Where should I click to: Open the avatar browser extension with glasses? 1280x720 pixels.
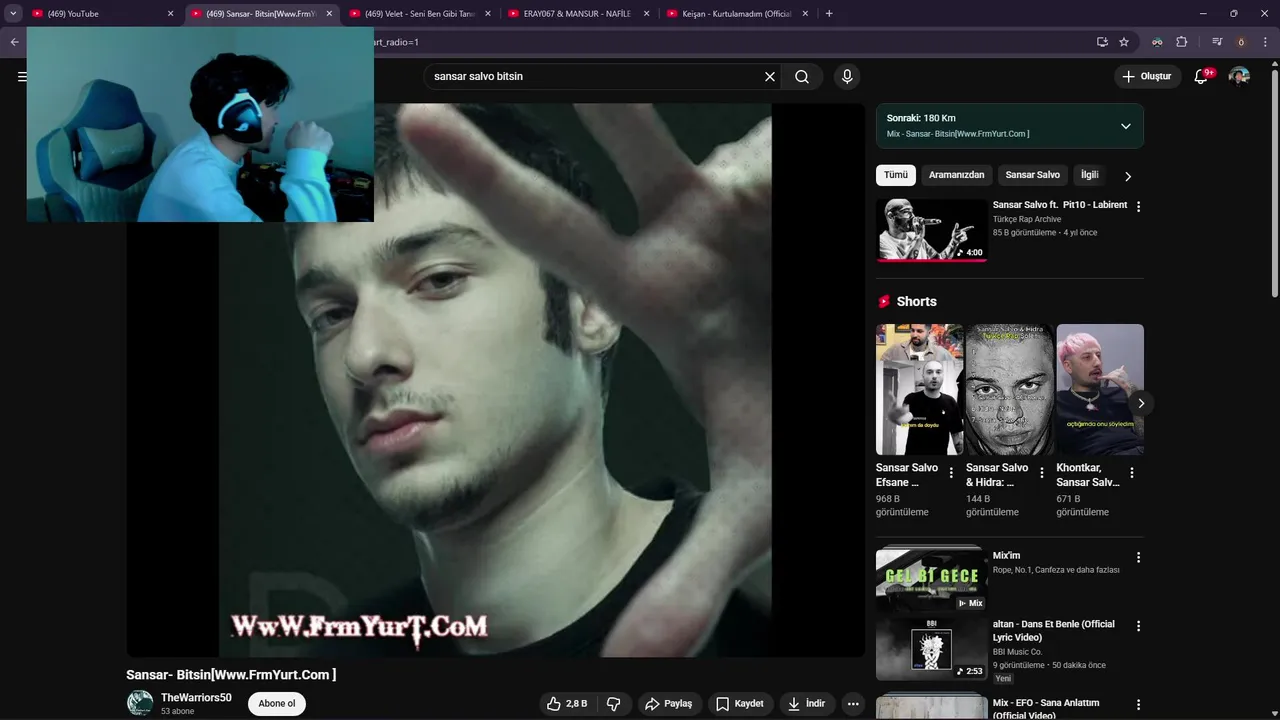click(1157, 42)
